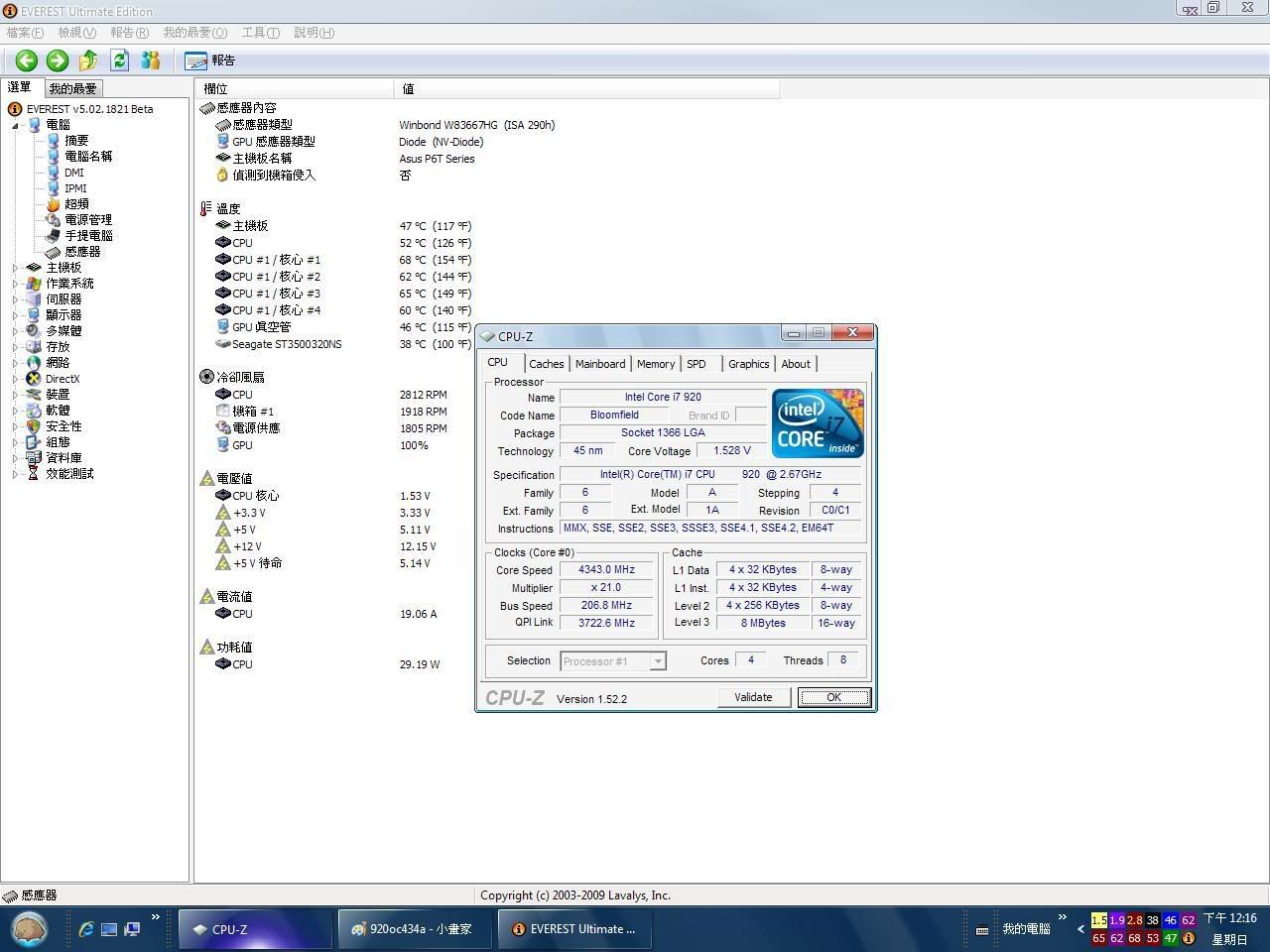Viewport: 1270px width, 952px height.
Task: Select the Seagate ST3500320NS temperature row
Action: pos(344,344)
